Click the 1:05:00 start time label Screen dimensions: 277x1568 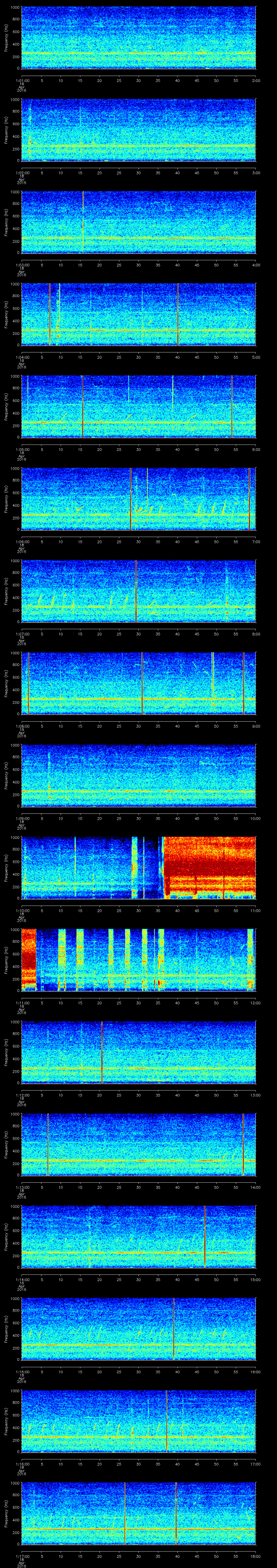(x=22, y=449)
